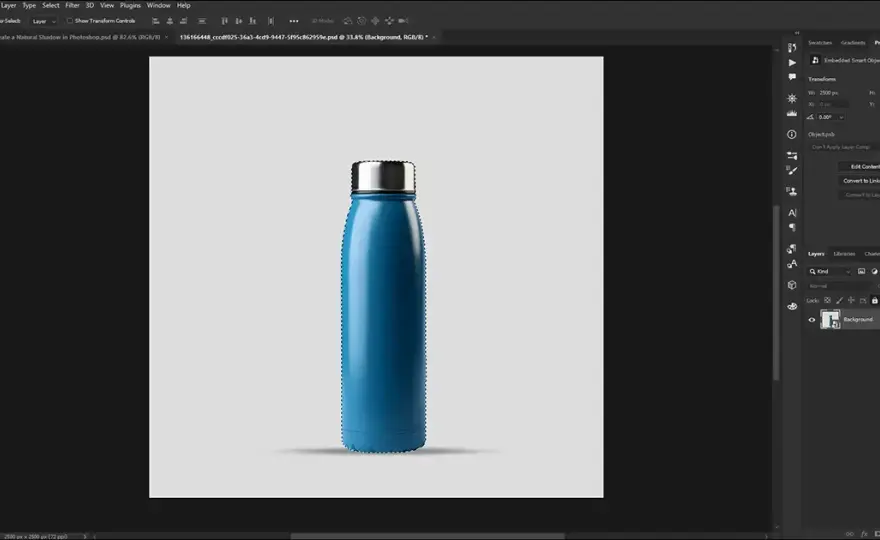Screen dimensions: 880x540
Task: Open the Paragraph panel icon
Action: pyautogui.click(x=792, y=227)
